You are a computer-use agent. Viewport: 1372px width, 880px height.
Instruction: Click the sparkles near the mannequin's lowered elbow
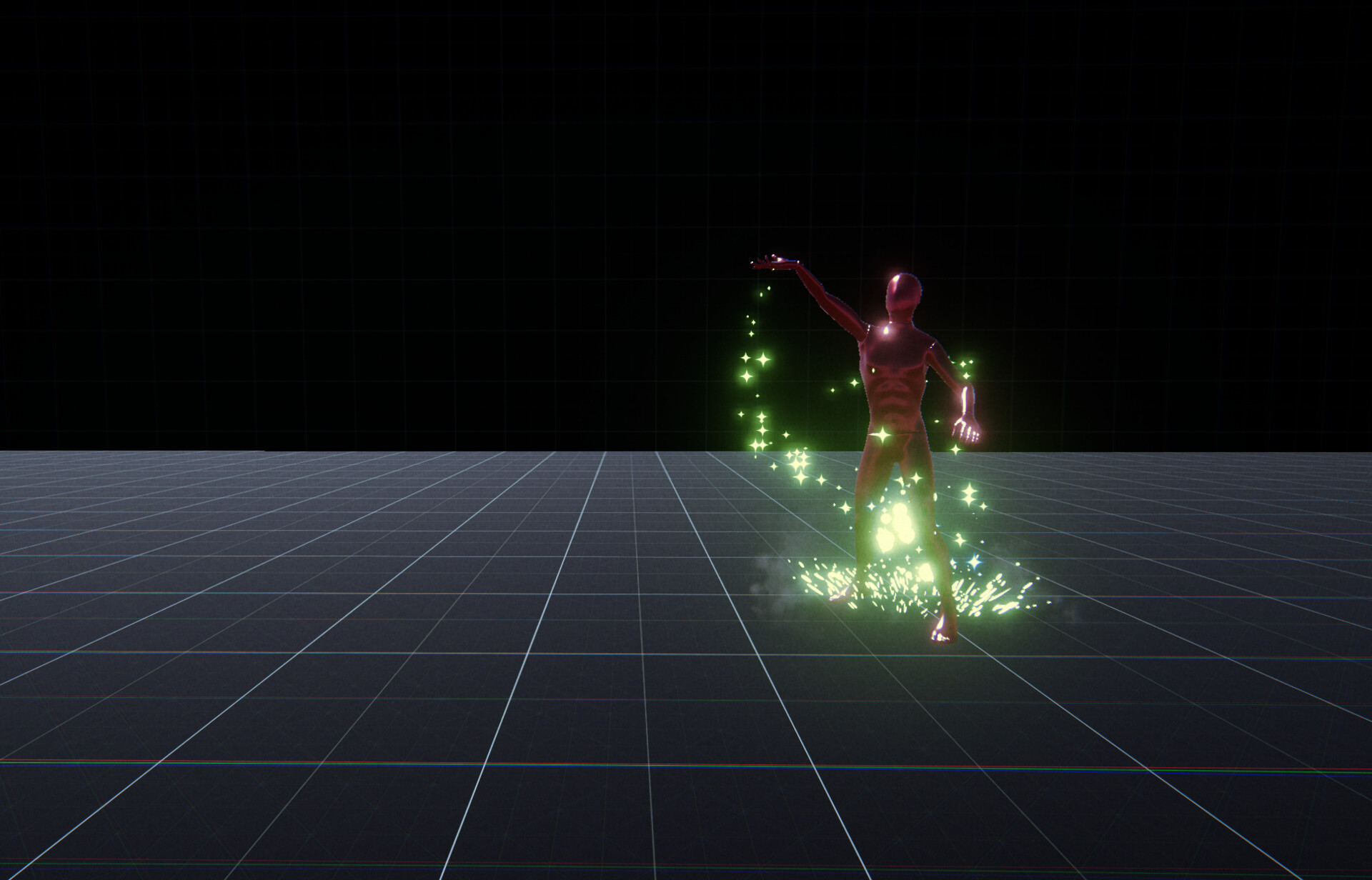coord(965,369)
